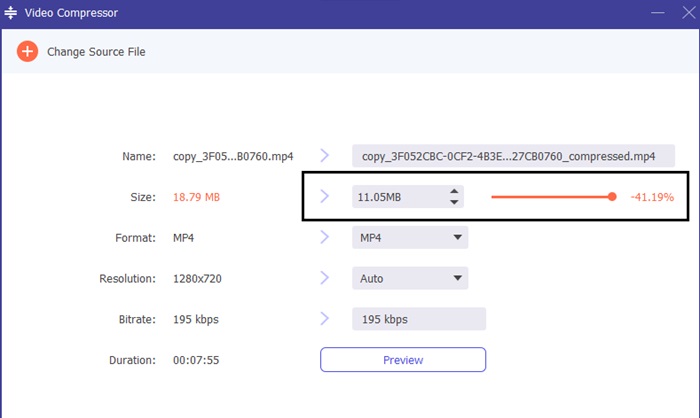Viewport: 700px width, 418px height.
Task: Open the output Format MP4 dropdown
Action: 409,238
